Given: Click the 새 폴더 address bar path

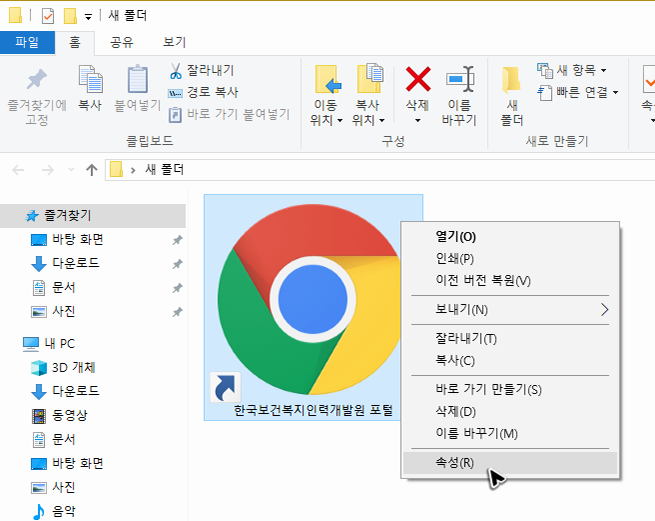Looking at the screenshot, I should 165,170.
